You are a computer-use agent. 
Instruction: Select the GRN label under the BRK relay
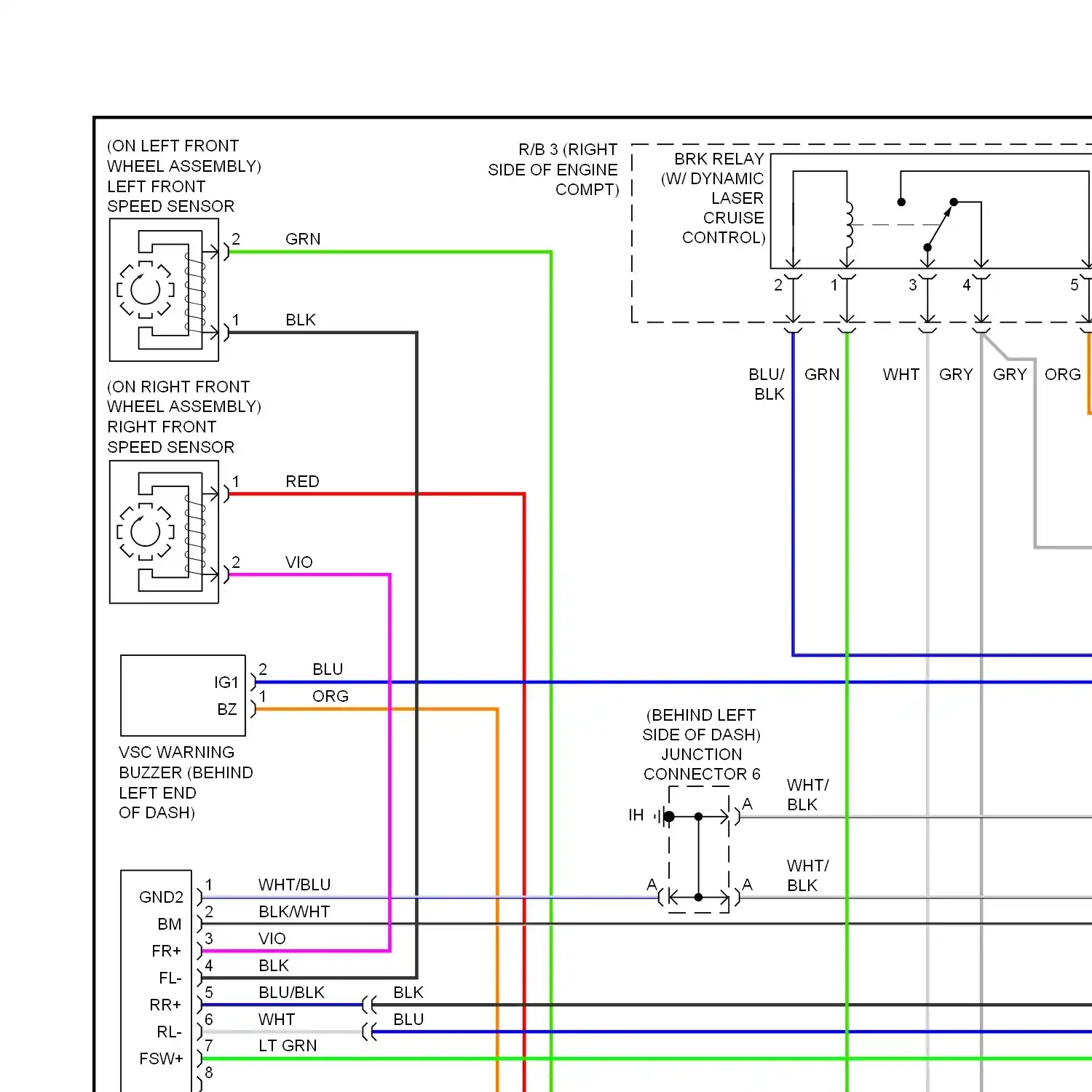tap(822, 374)
